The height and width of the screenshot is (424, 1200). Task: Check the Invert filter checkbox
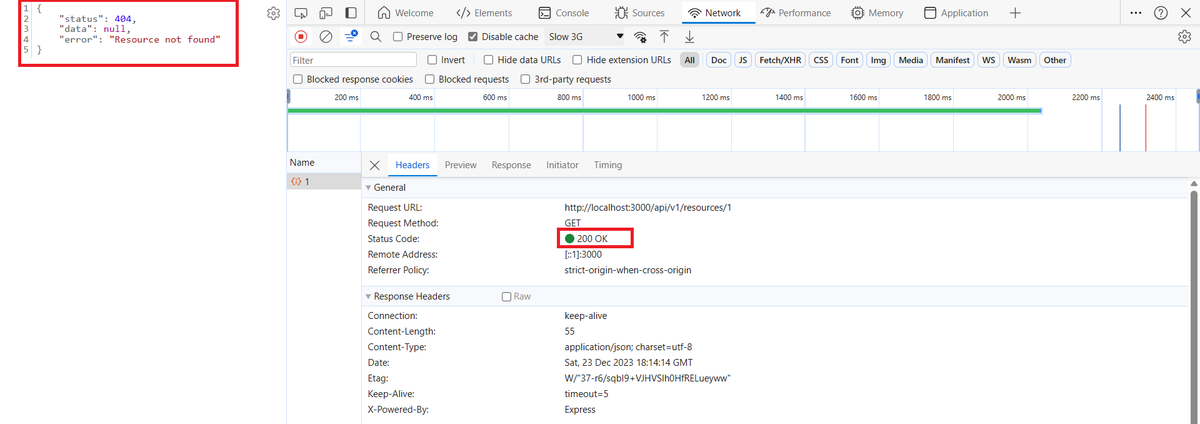pyautogui.click(x=432, y=60)
